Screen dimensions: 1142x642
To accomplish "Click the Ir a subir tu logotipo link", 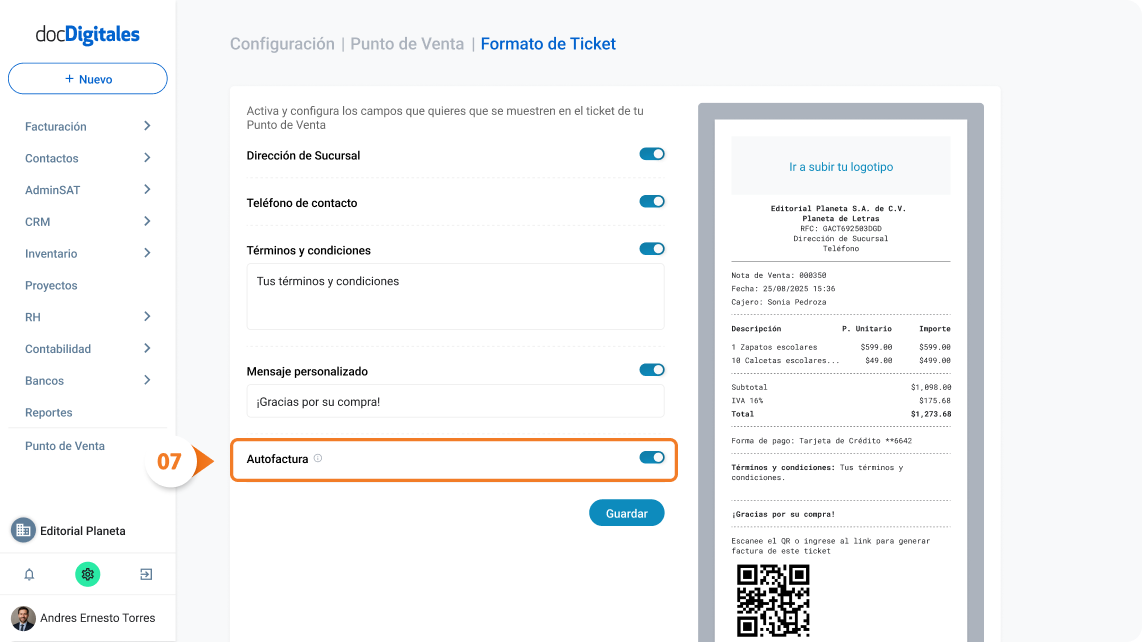I will 840,167.
